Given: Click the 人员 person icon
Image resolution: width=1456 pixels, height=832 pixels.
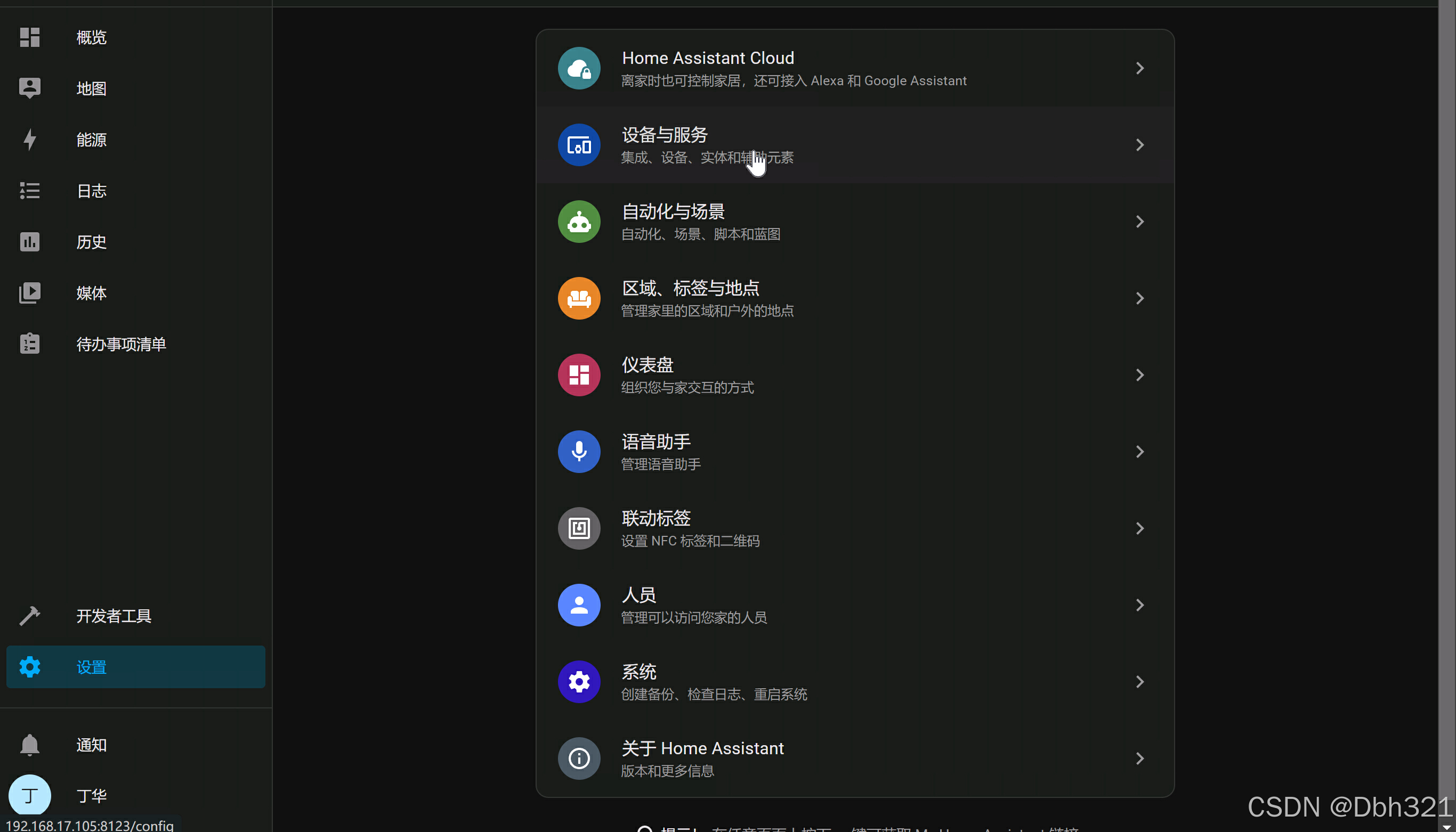Looking at the screenshot, I should 579,605.
